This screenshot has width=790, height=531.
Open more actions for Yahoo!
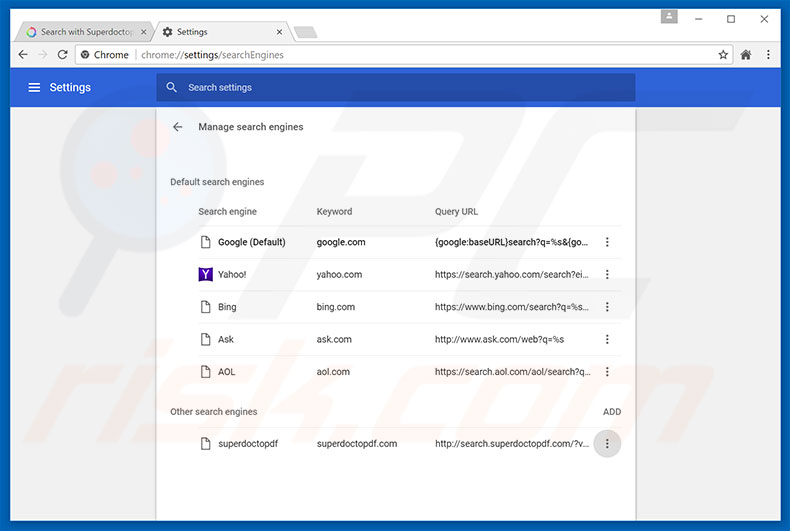pyautogui.click(x=607, y=275)
